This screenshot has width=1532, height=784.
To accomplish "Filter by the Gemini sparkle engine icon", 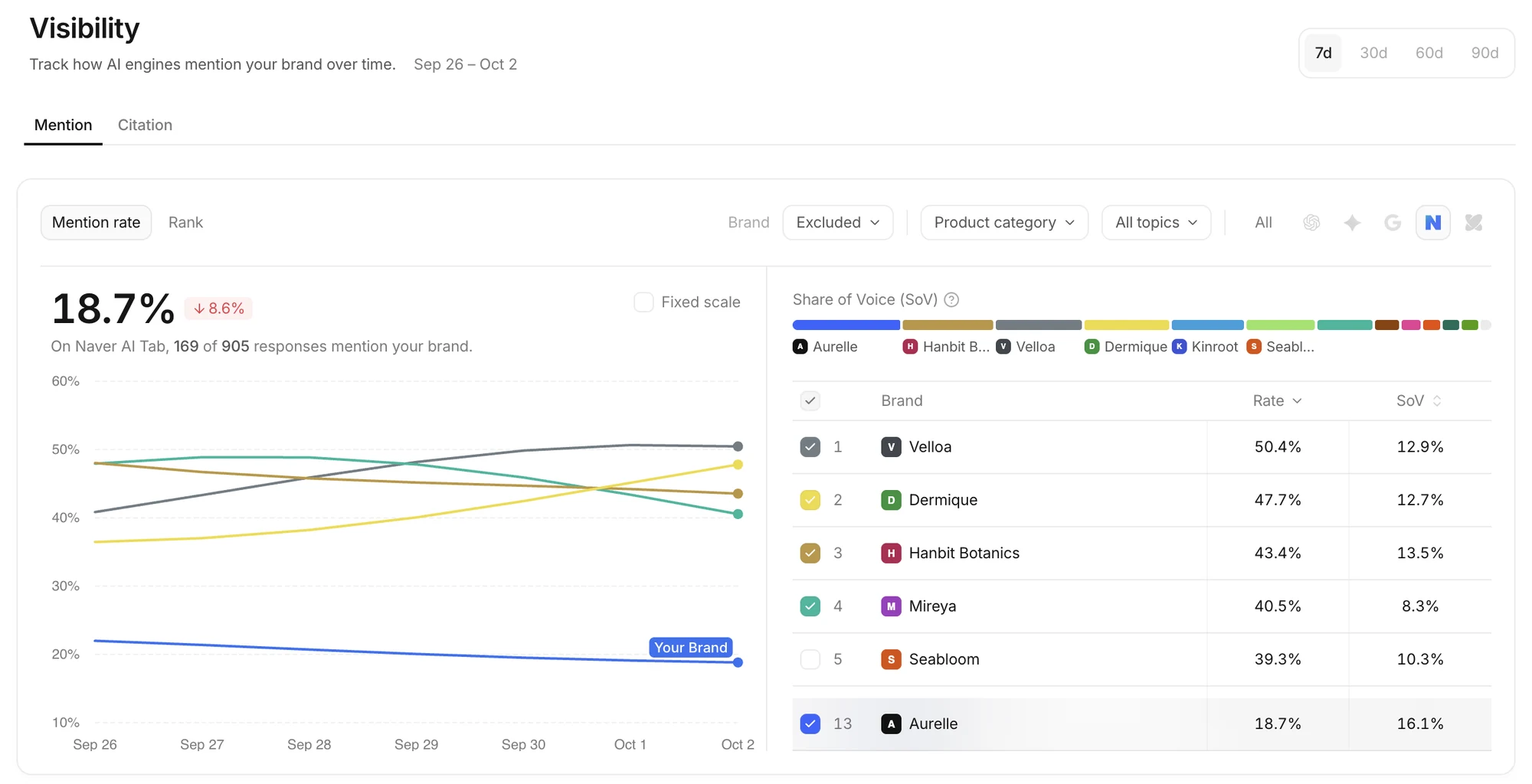I will (x=1352, y=223).
